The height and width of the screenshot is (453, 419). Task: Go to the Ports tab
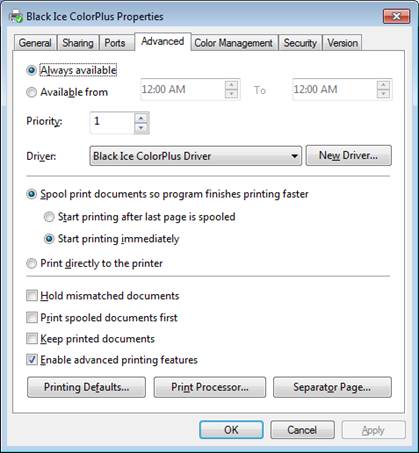coord(115,43)
